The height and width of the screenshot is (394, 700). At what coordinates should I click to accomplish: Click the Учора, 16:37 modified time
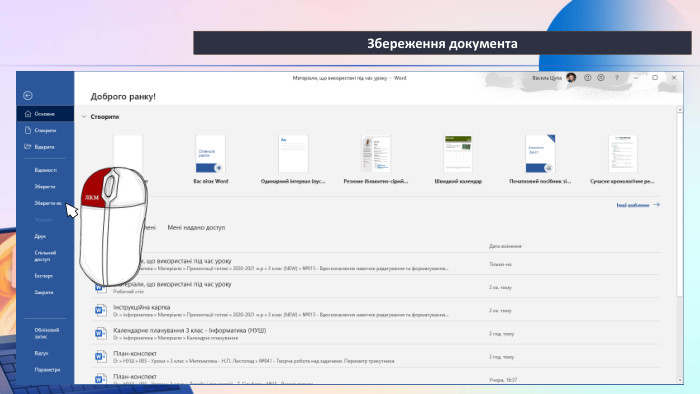click(503, 380)
